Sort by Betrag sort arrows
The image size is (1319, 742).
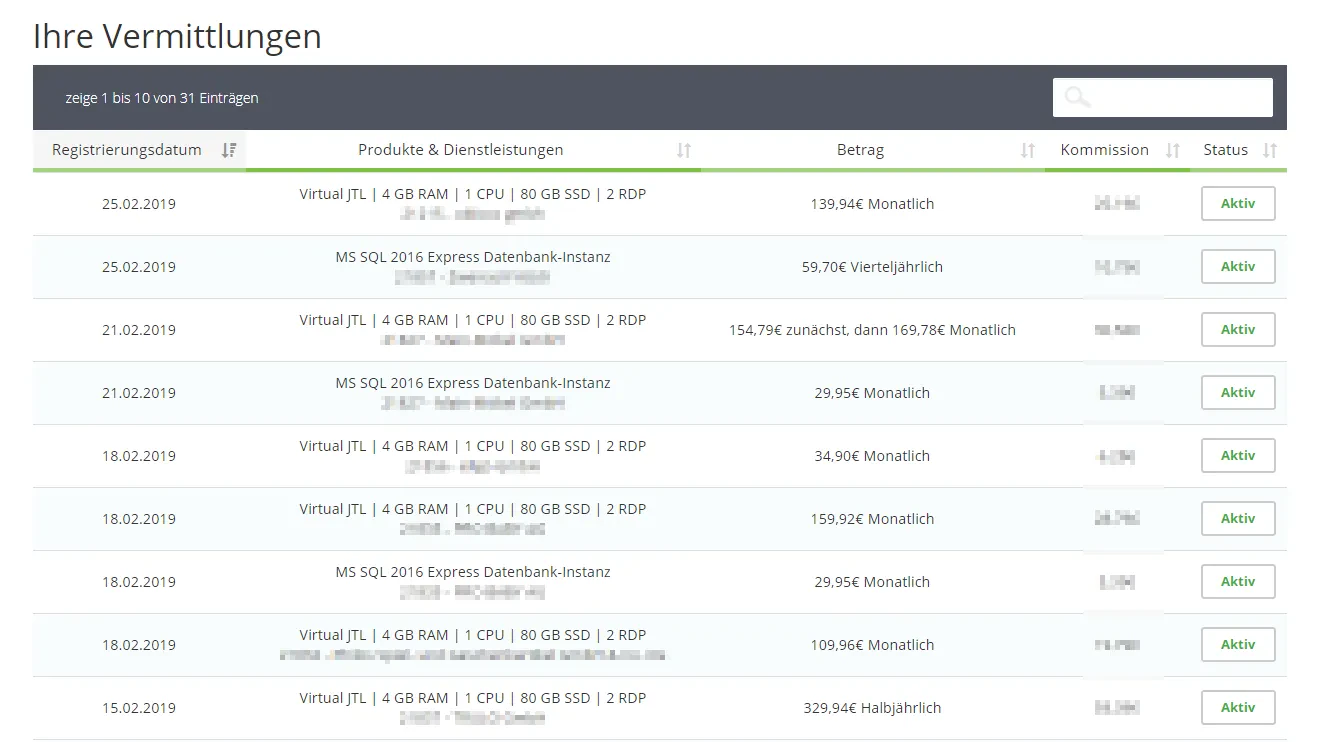tap(1027, 150)
